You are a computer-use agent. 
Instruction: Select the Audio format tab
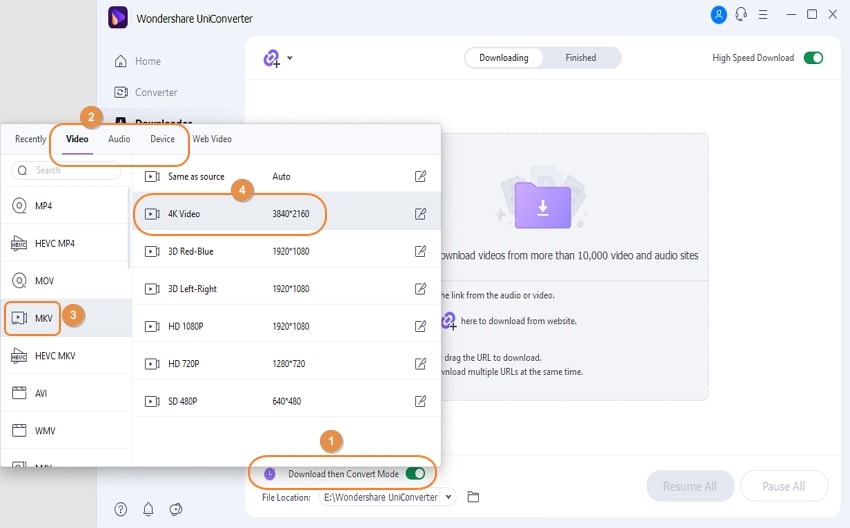pos(119,139)
